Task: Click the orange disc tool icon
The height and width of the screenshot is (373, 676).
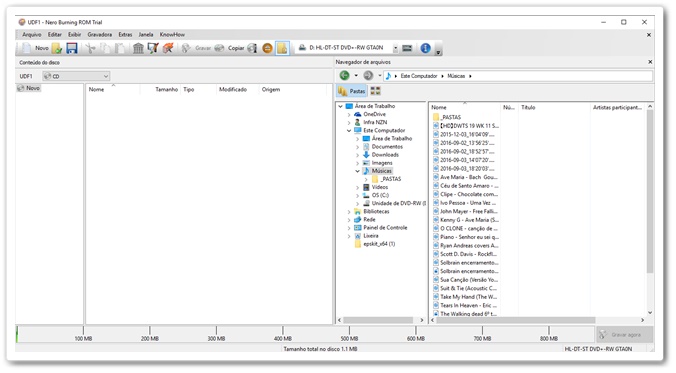Action: pyautogui.click(x=168, y=48)
